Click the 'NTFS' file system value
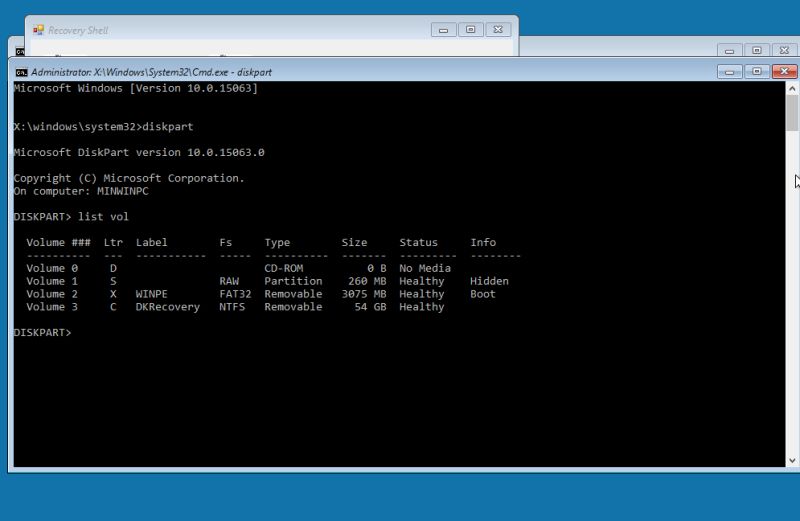 232,307
